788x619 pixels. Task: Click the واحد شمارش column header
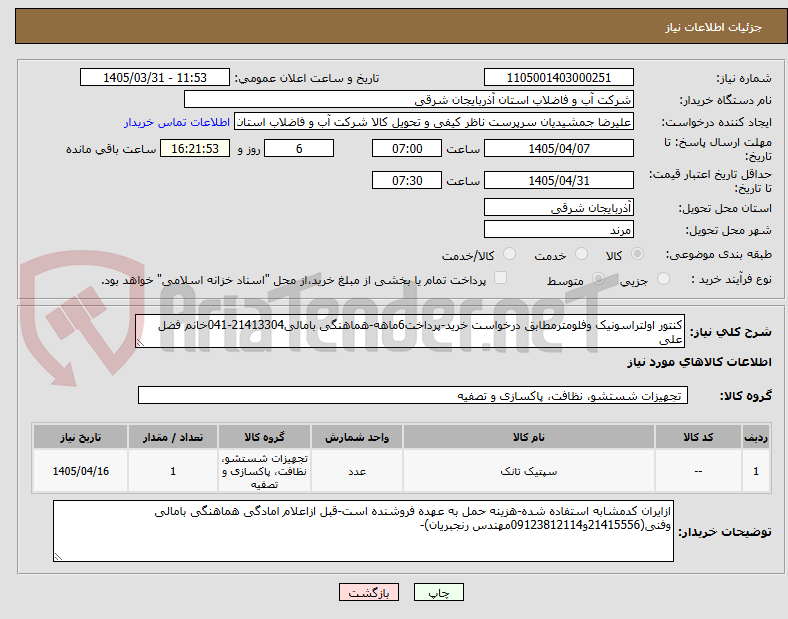[357, 437]
